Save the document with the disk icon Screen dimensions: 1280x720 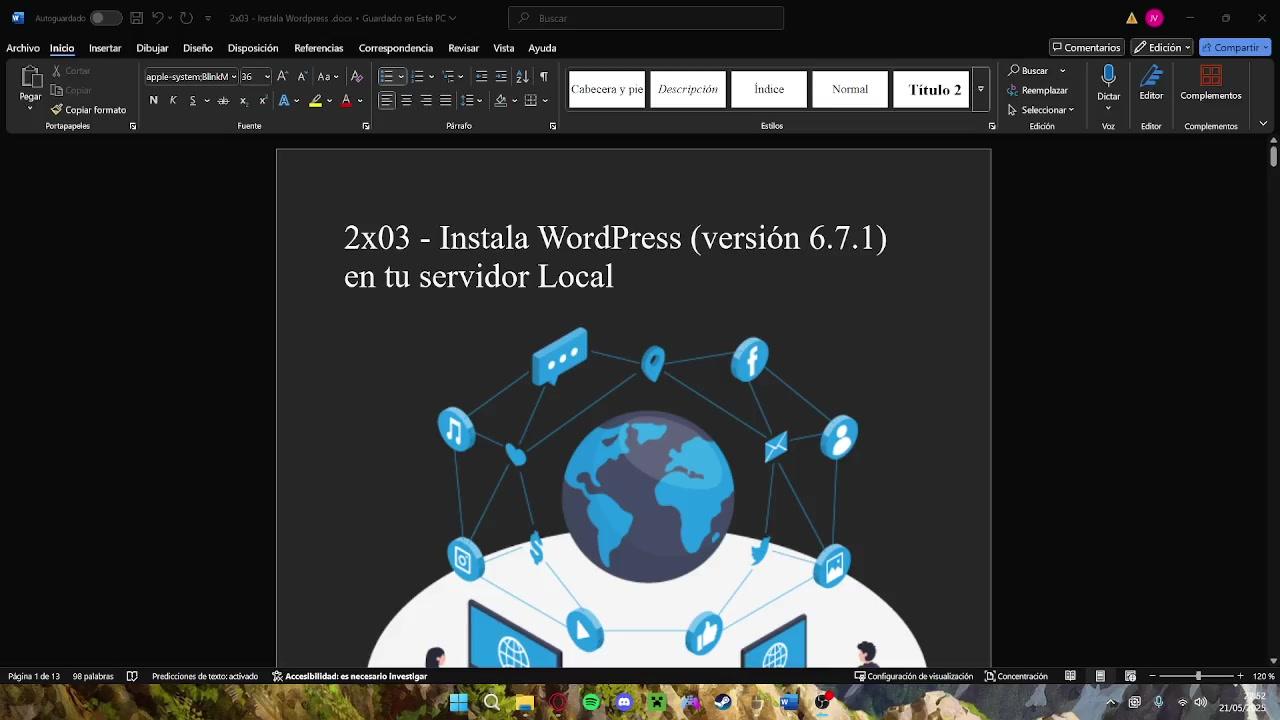(x=137, y=18)
